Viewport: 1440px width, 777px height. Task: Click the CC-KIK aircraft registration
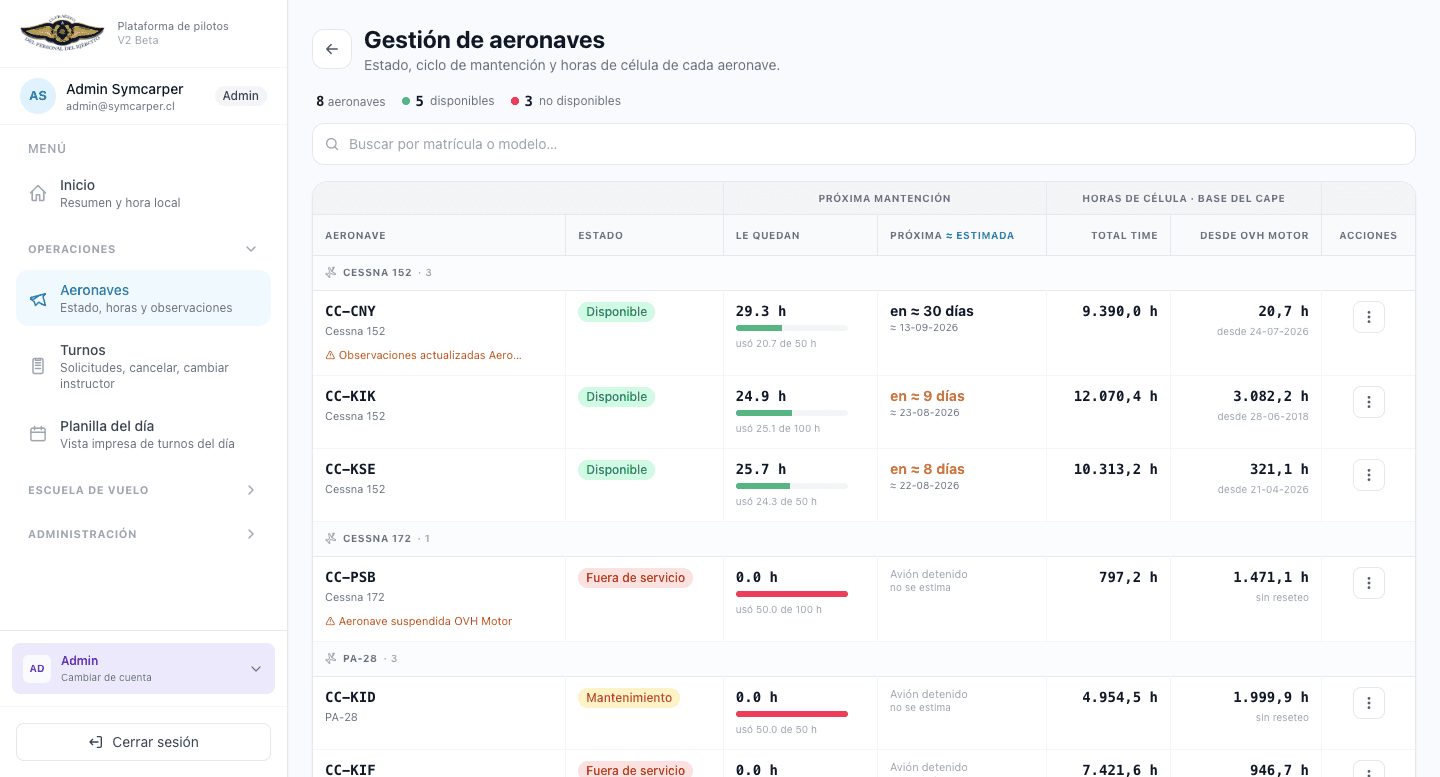[x=350, y=396]
